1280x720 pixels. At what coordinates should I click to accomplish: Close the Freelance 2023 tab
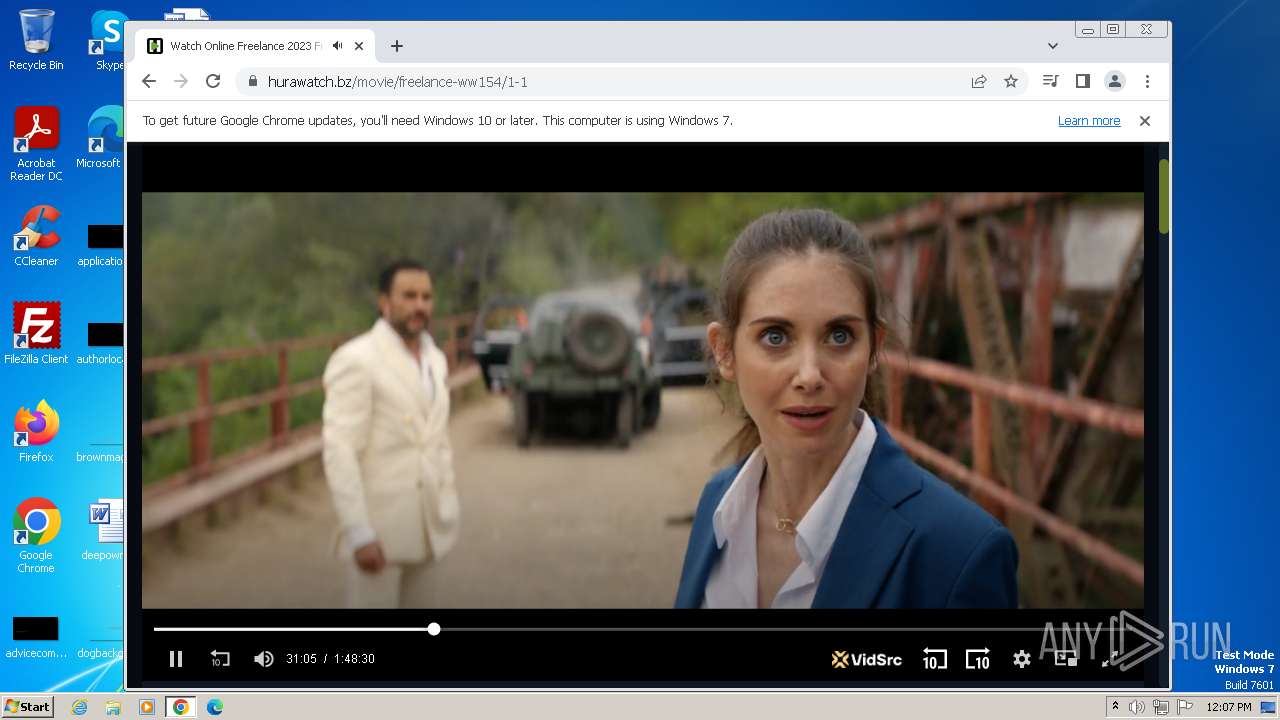tap(359, 46)
